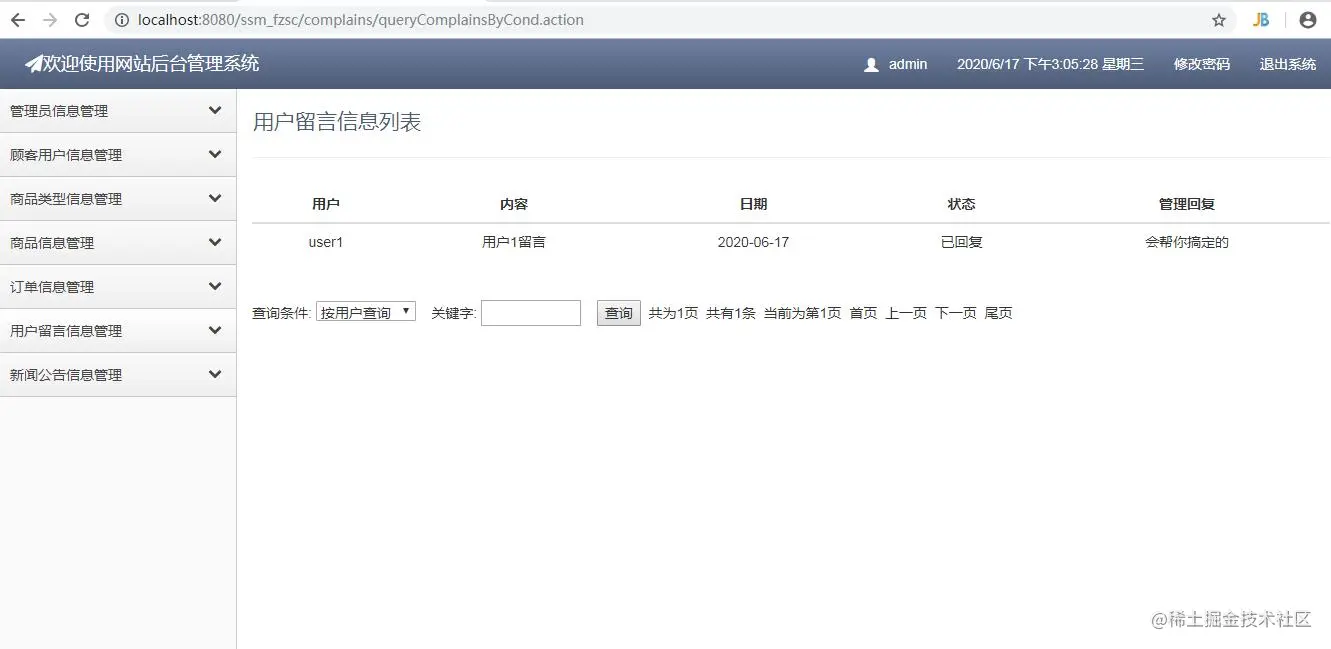1331x649 pixels.
Task: Click the 关键字 keyword input field
Action: point(531,313)
